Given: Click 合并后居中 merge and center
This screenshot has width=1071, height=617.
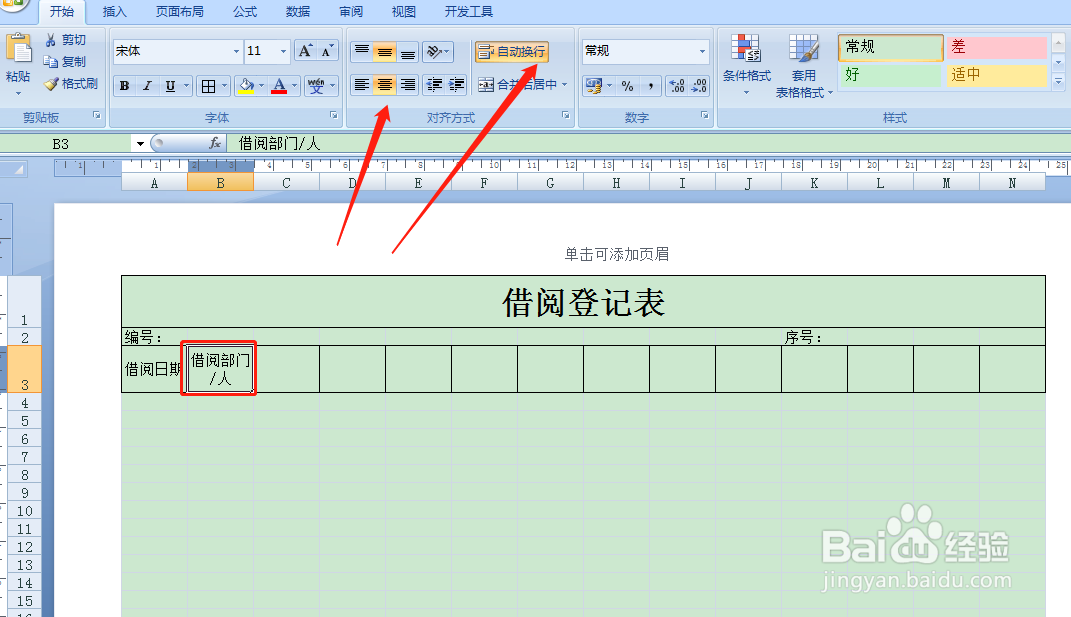Looking at the screenshot, I should [x=517, y=85].
